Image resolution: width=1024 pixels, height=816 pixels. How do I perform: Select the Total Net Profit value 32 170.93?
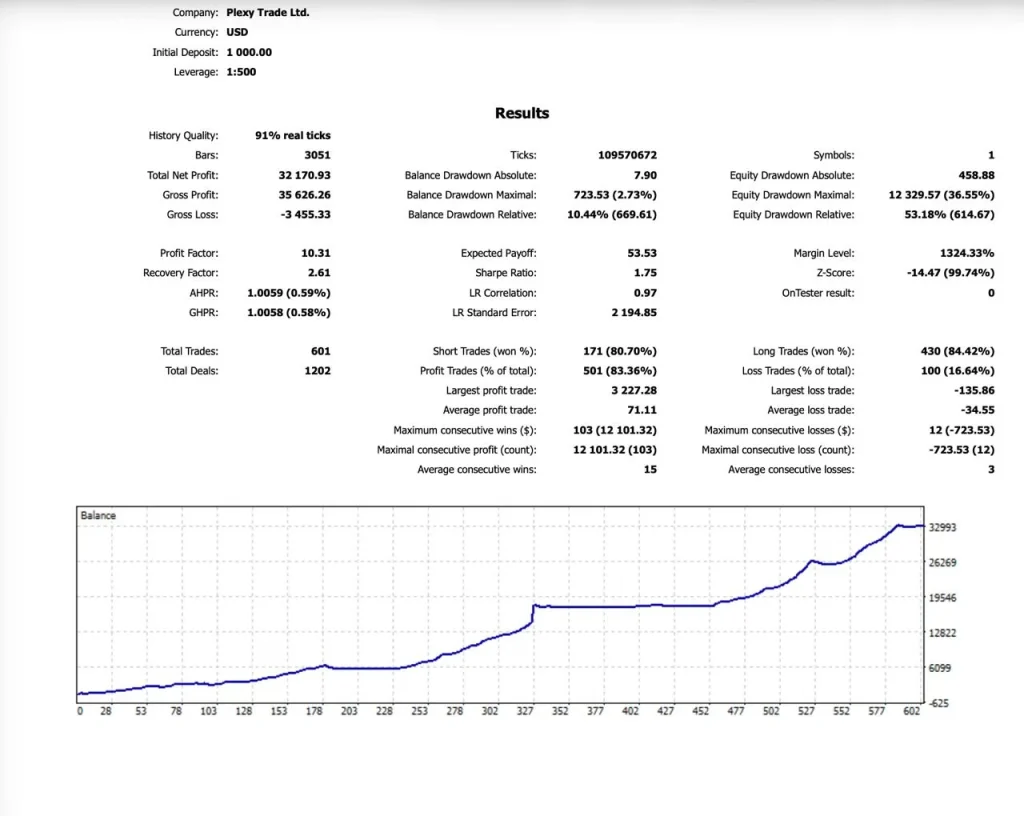[x=304, y=175]
